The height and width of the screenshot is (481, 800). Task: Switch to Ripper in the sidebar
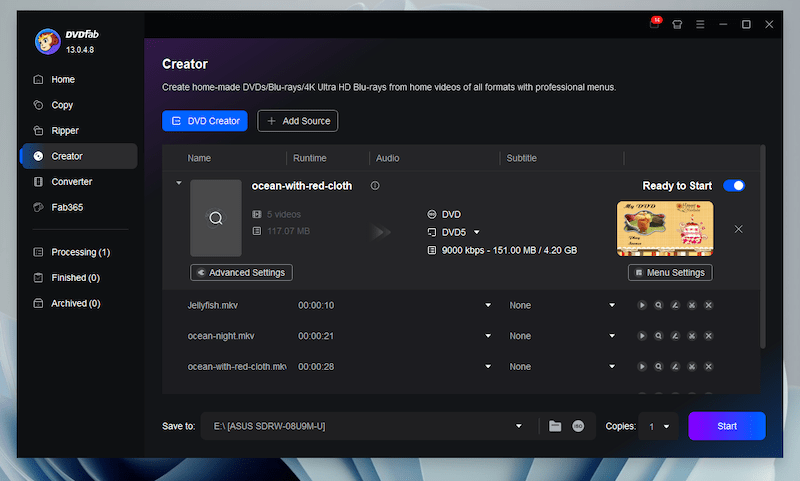click(x=65, y=130)
